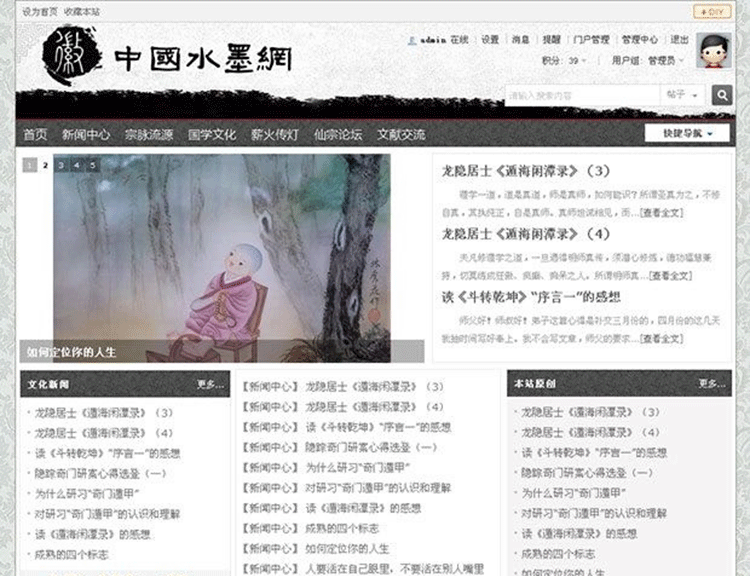Open the admin avatar picture
Screen dimensions: 750x576
714,50
